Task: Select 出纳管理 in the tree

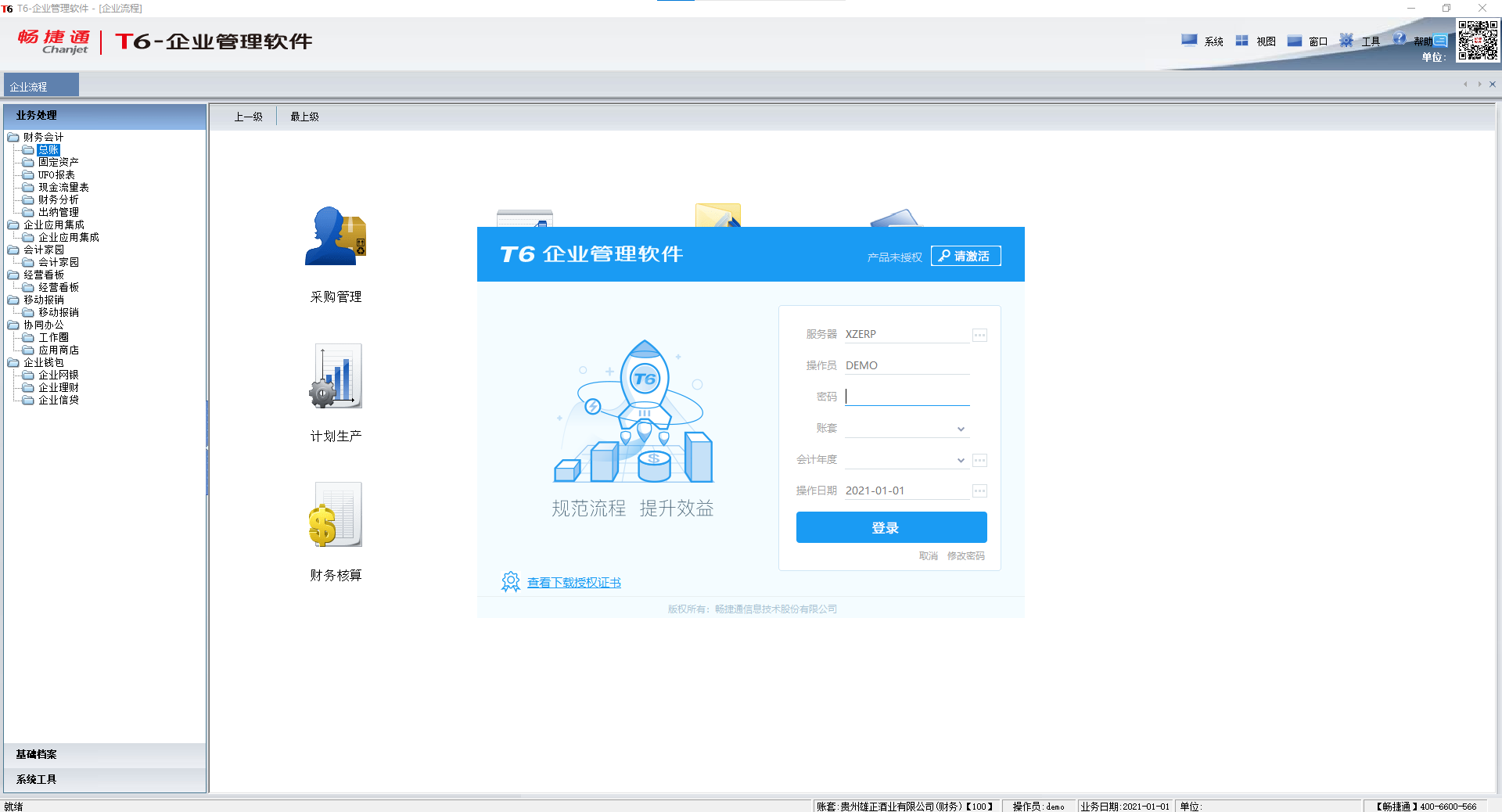Action: pos(59,212)
